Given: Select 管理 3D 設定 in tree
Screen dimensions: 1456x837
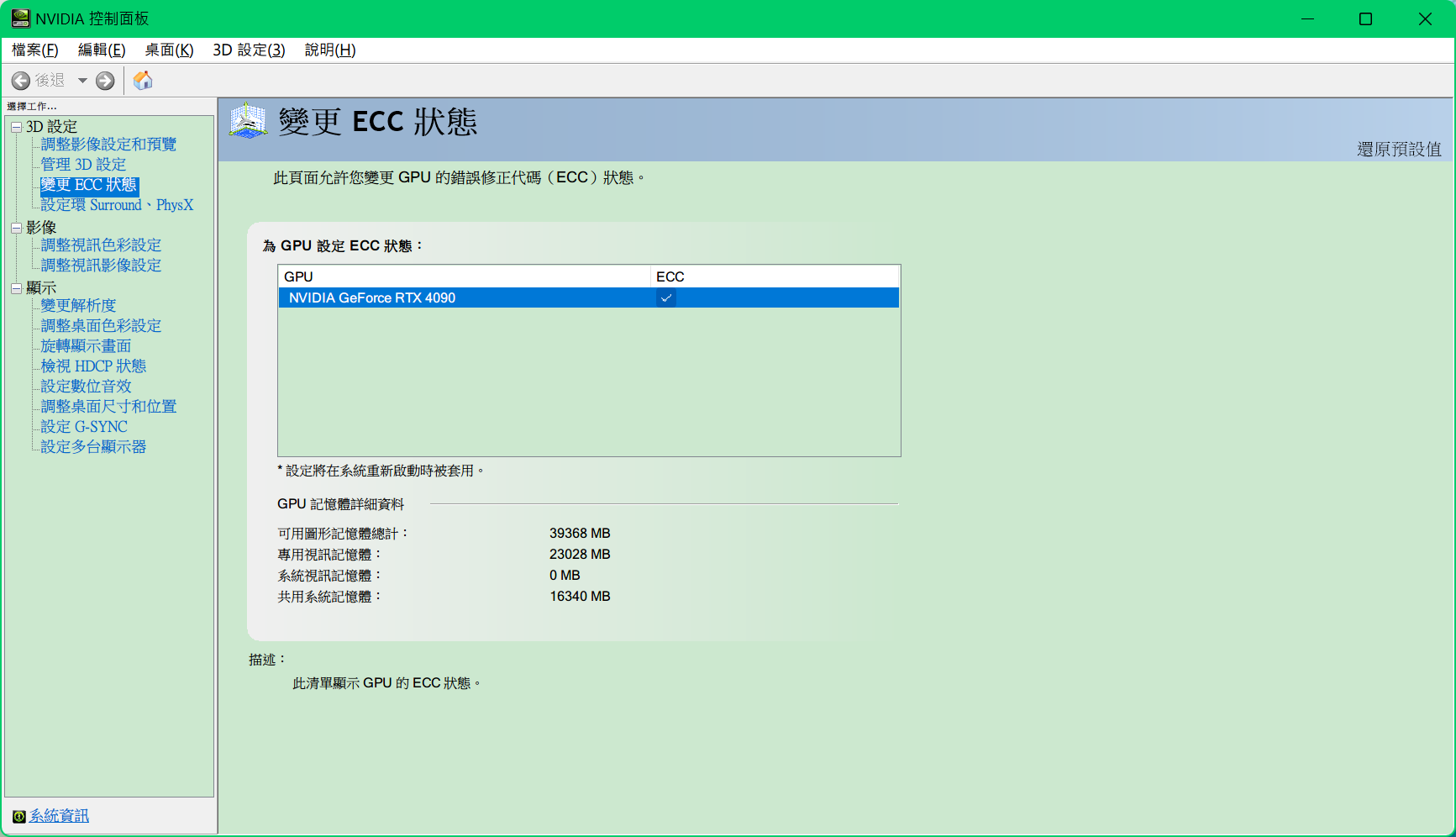Looking at the screenshot, I should 83,165.
